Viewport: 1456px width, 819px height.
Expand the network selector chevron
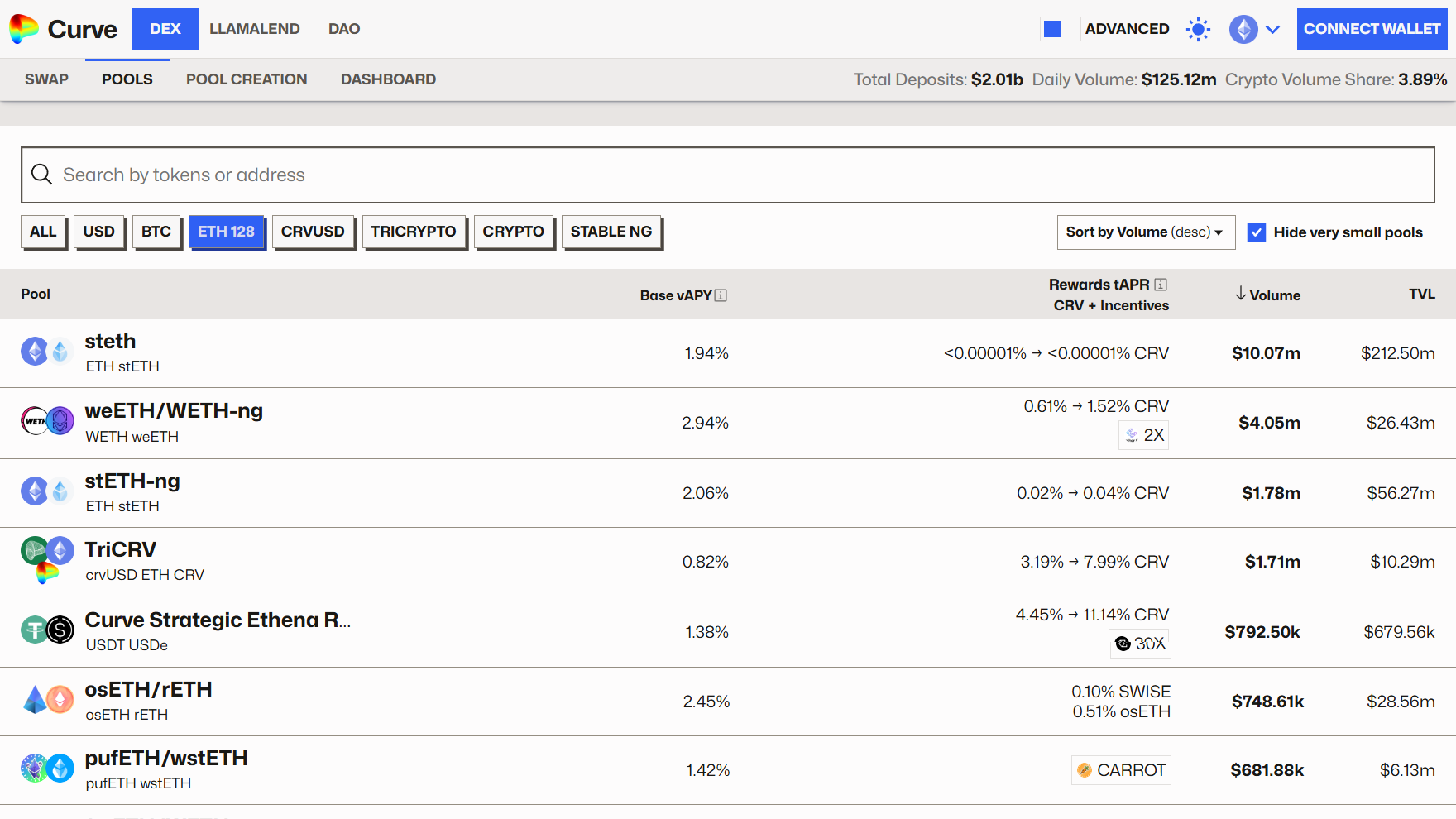point(1273,30)
